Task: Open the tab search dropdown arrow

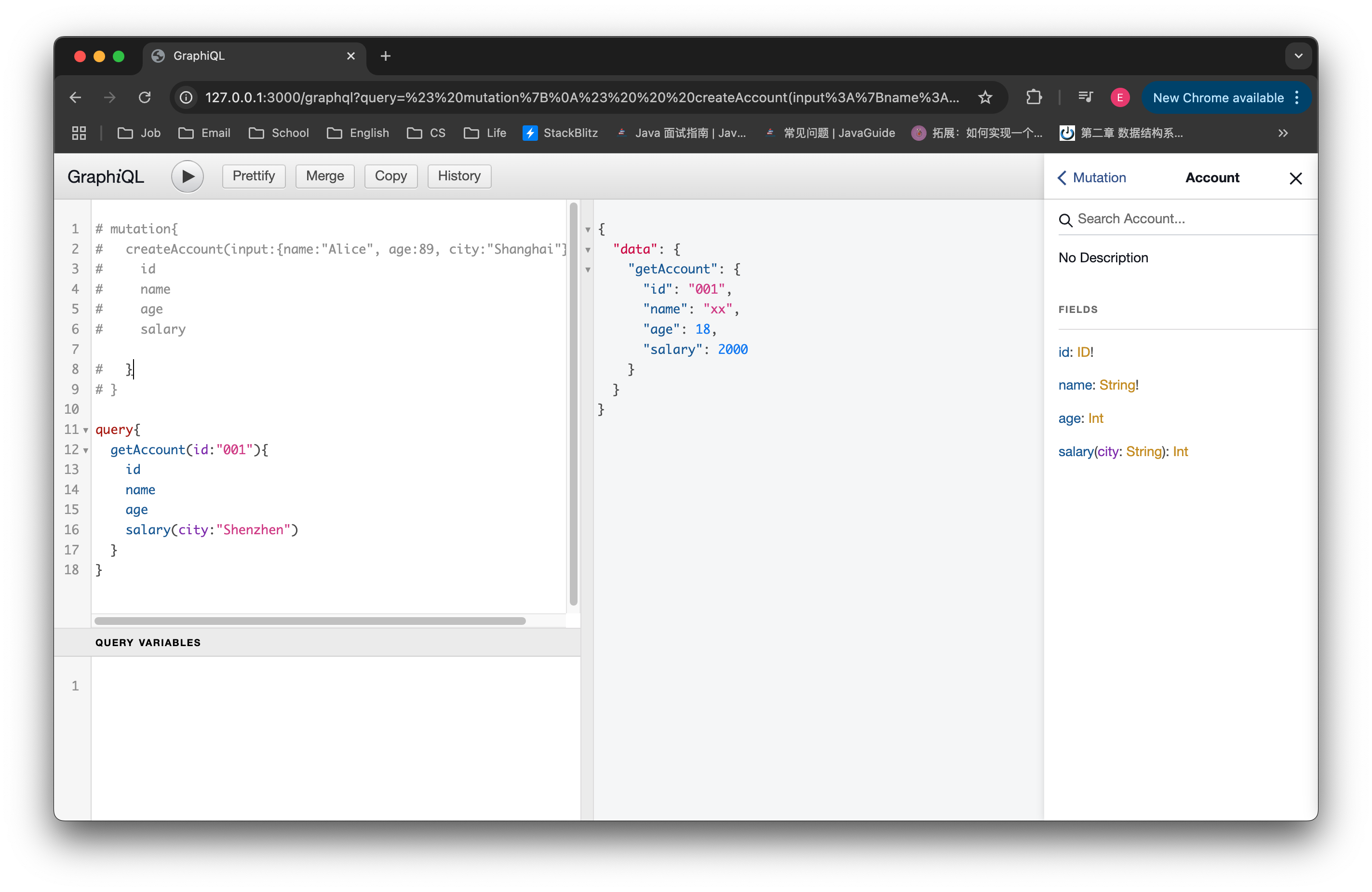Action: pos(1298,55)
